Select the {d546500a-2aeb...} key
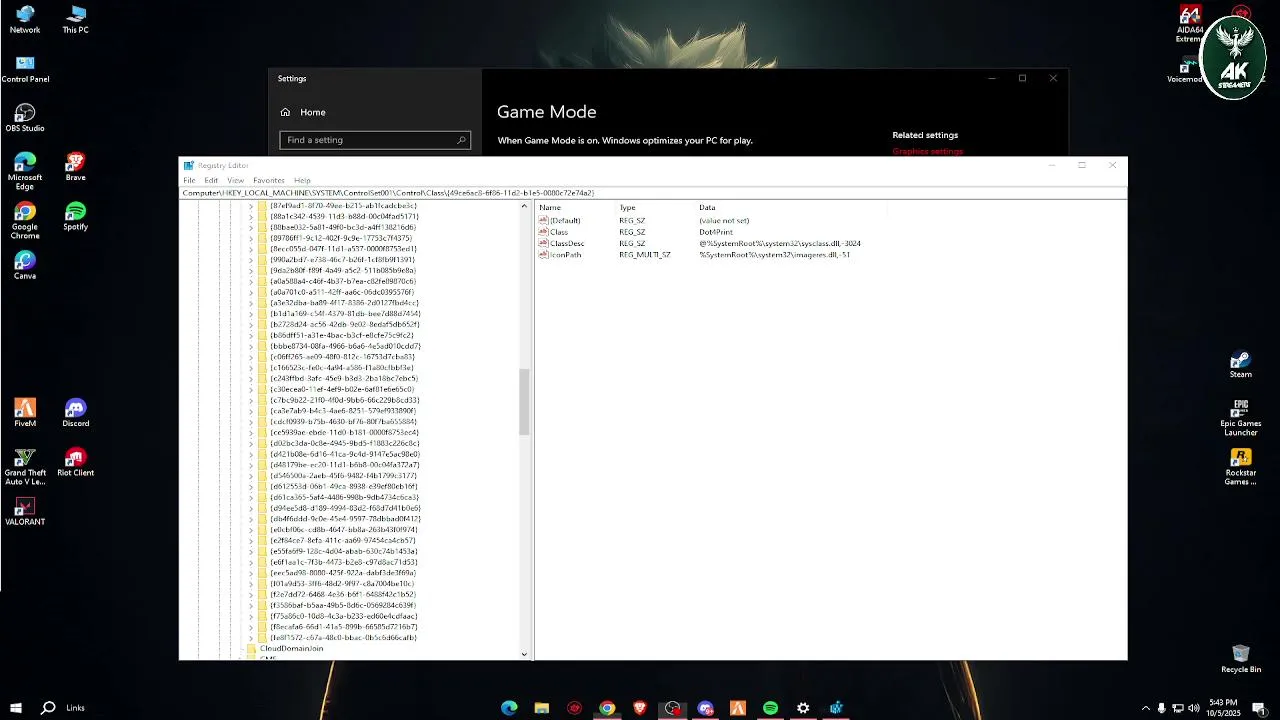Image resolution: width=1280 pixels, height=720 pixels. tap(343, 475)
